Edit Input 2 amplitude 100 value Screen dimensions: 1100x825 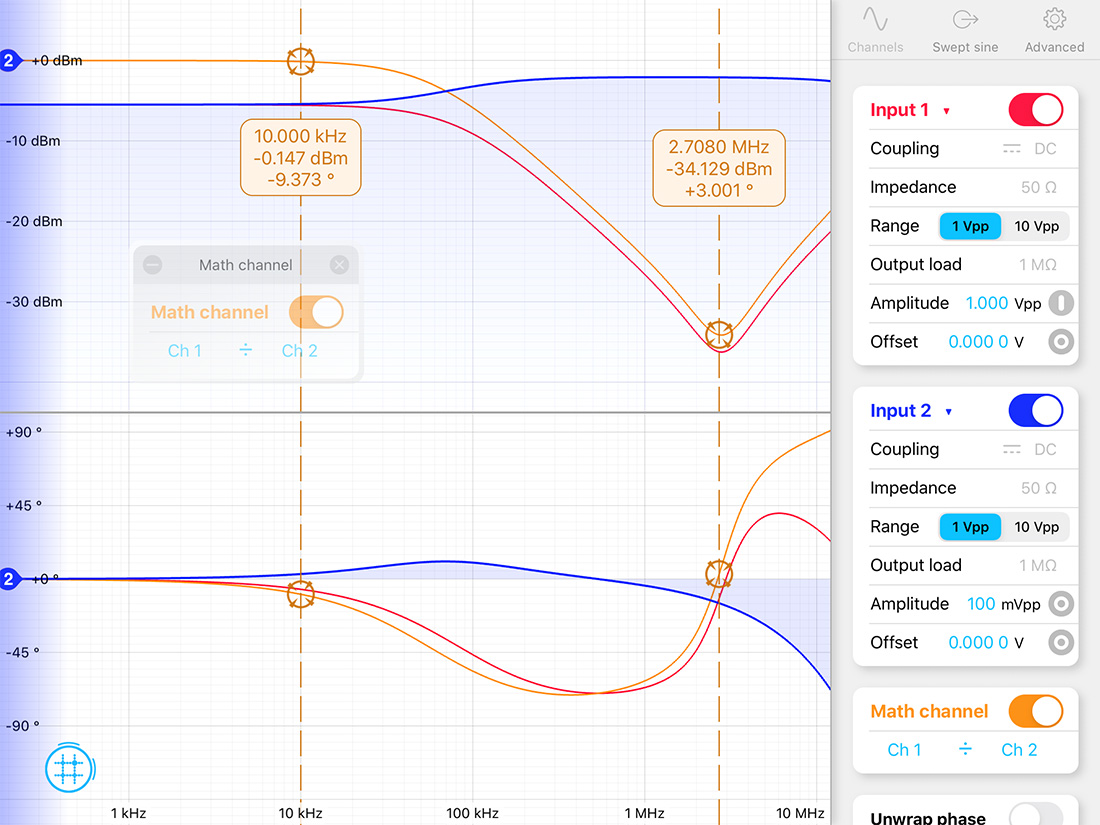coord(981,604)
